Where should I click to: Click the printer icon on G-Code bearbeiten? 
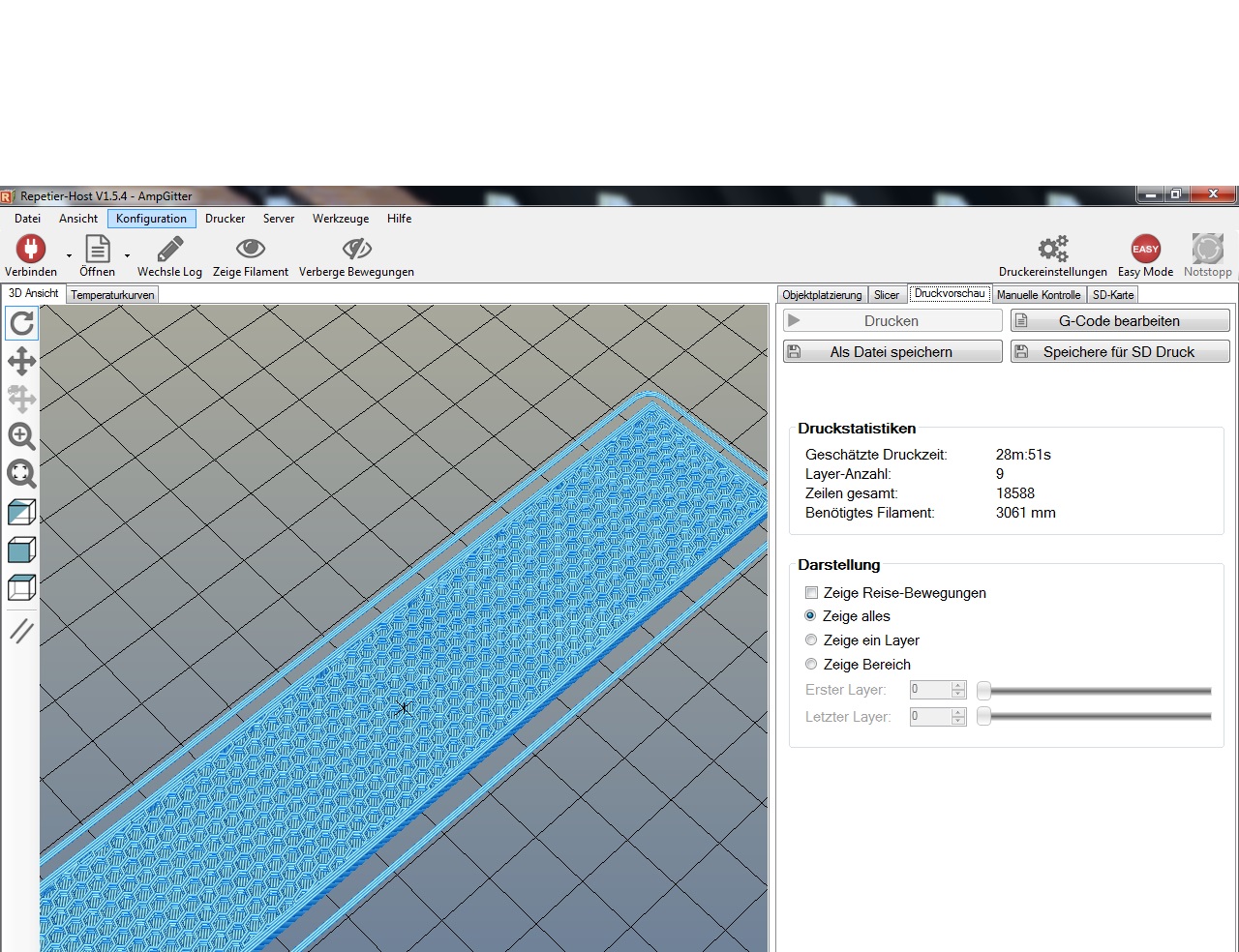click(x=1021, y=320)
